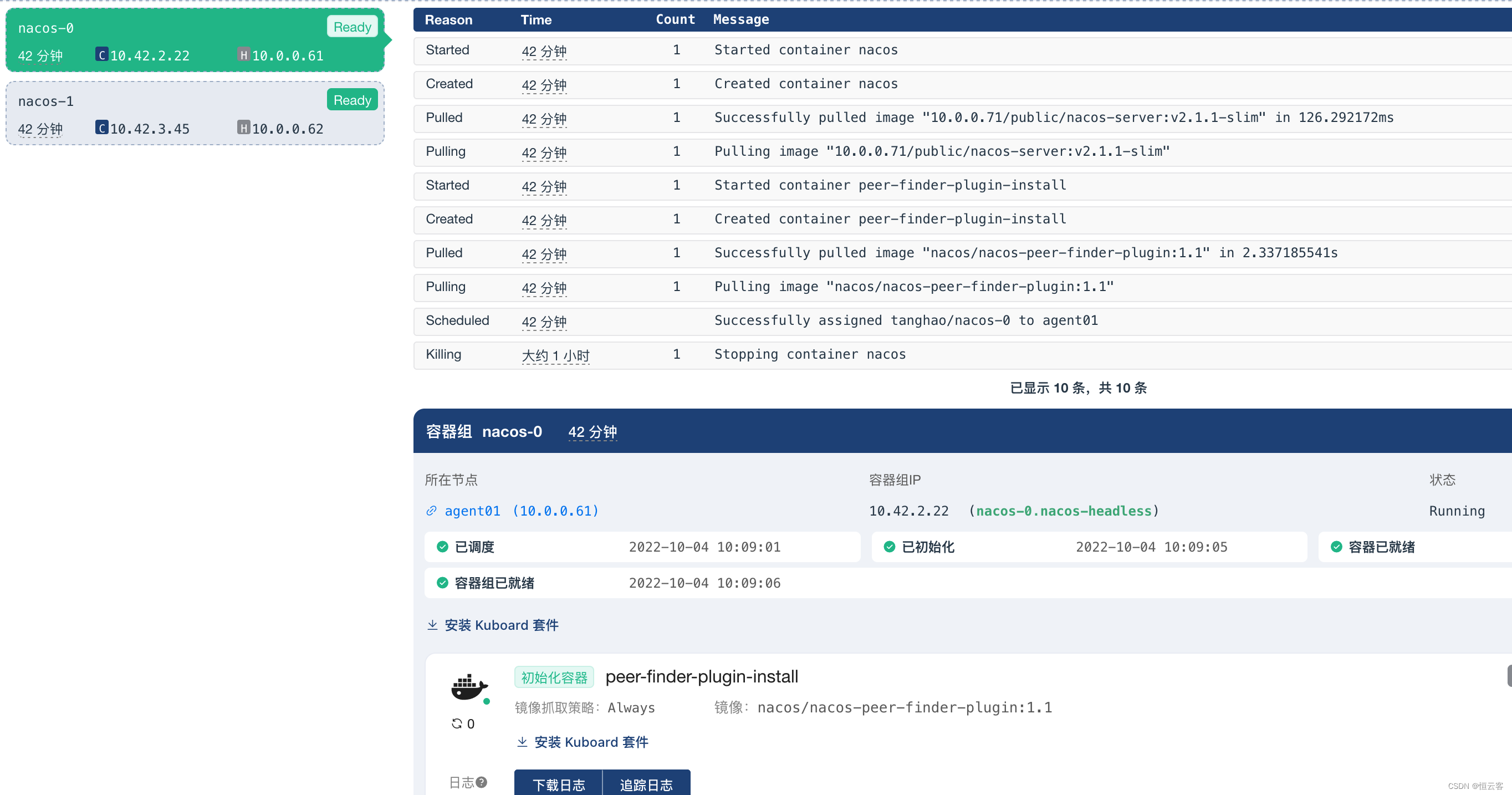The width and height of the screenshot is (1512, 795).
Task: Click the blue C badge on nacos-0 card
Action: 101,54
